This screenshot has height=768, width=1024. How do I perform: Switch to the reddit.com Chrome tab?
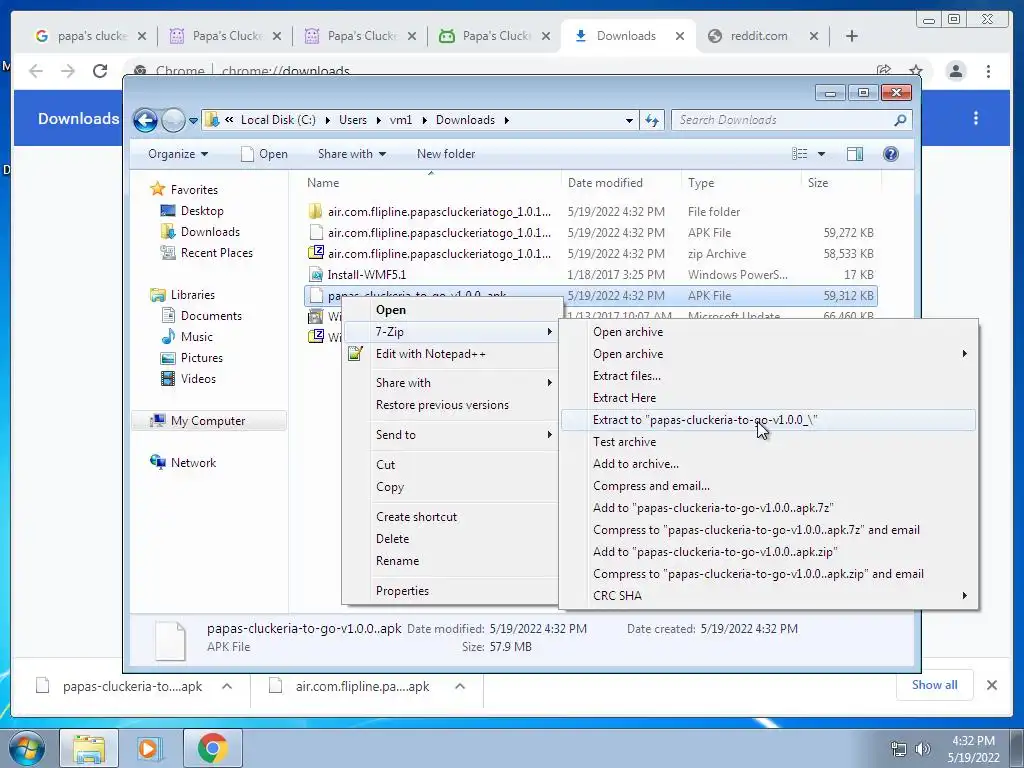click(761, 36)
